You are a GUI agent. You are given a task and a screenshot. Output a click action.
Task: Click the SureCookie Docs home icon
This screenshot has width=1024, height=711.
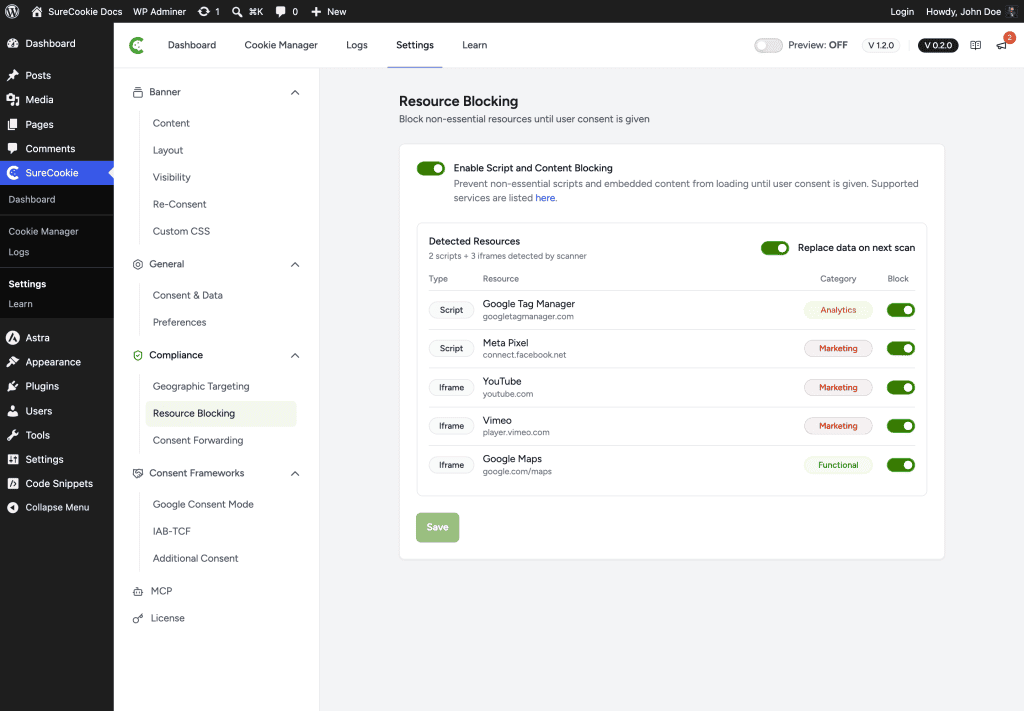point(37,12)
